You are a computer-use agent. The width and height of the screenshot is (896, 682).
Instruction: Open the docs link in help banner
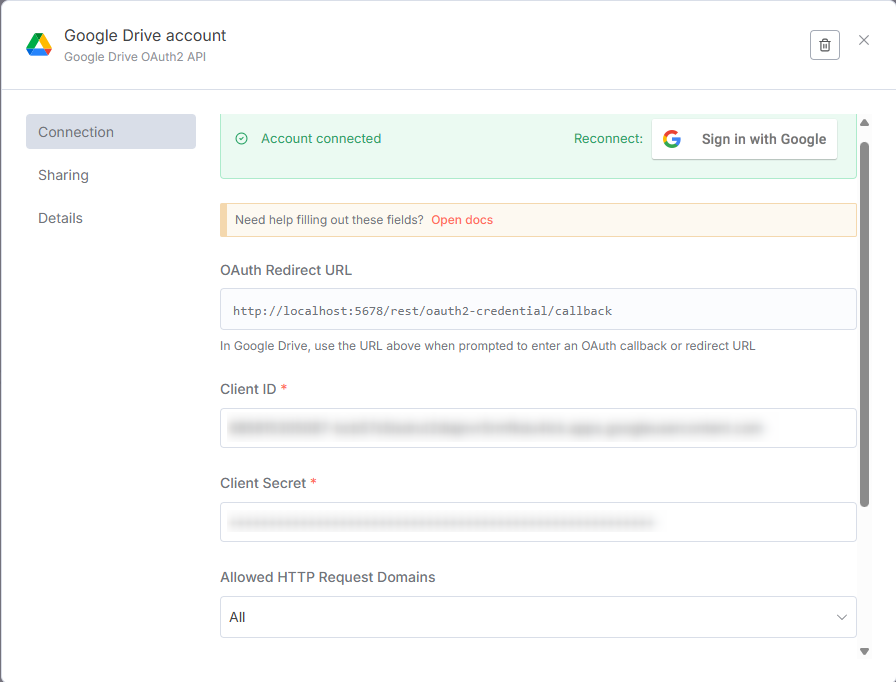pyautogui.click(x=462, y=220)
